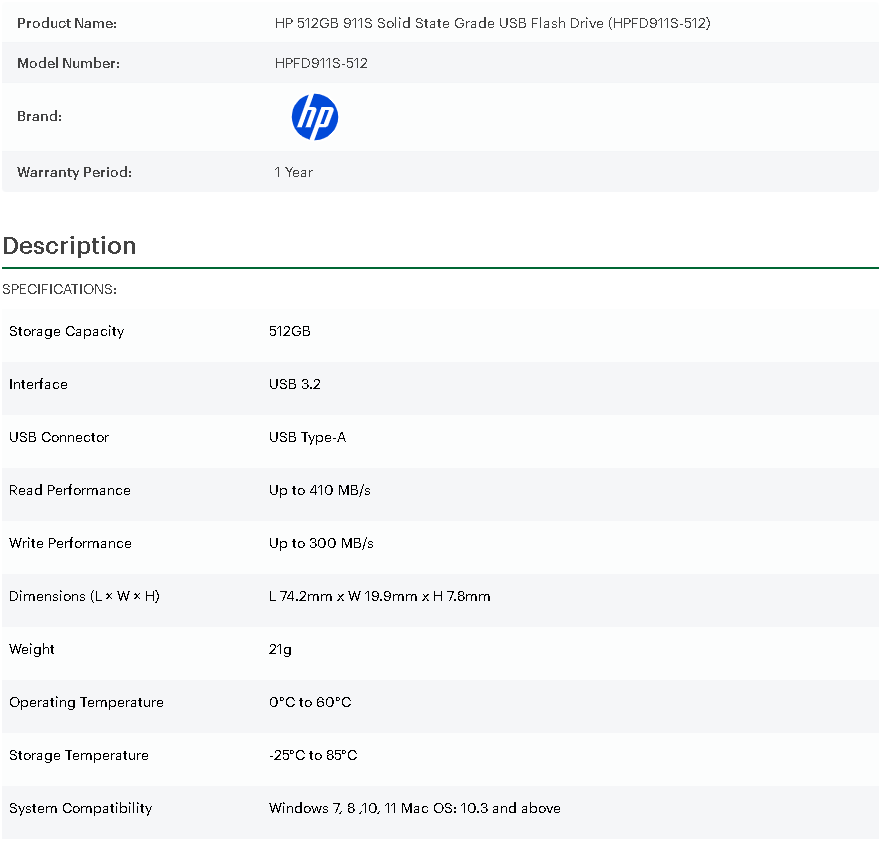The width and height of the screenshot is (887, 842).
Task: Select the Windows and Mac OS compatibility text
Action: tap(414, 808)
